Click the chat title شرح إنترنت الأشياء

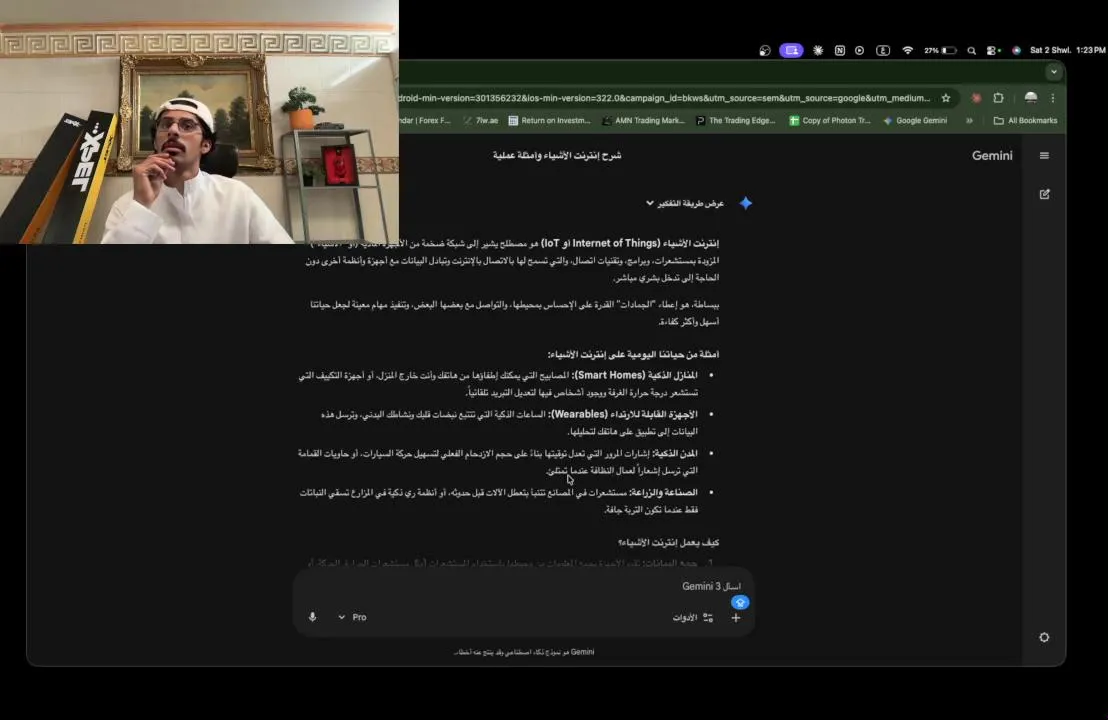pyautogui.click(x=557, y=155)
